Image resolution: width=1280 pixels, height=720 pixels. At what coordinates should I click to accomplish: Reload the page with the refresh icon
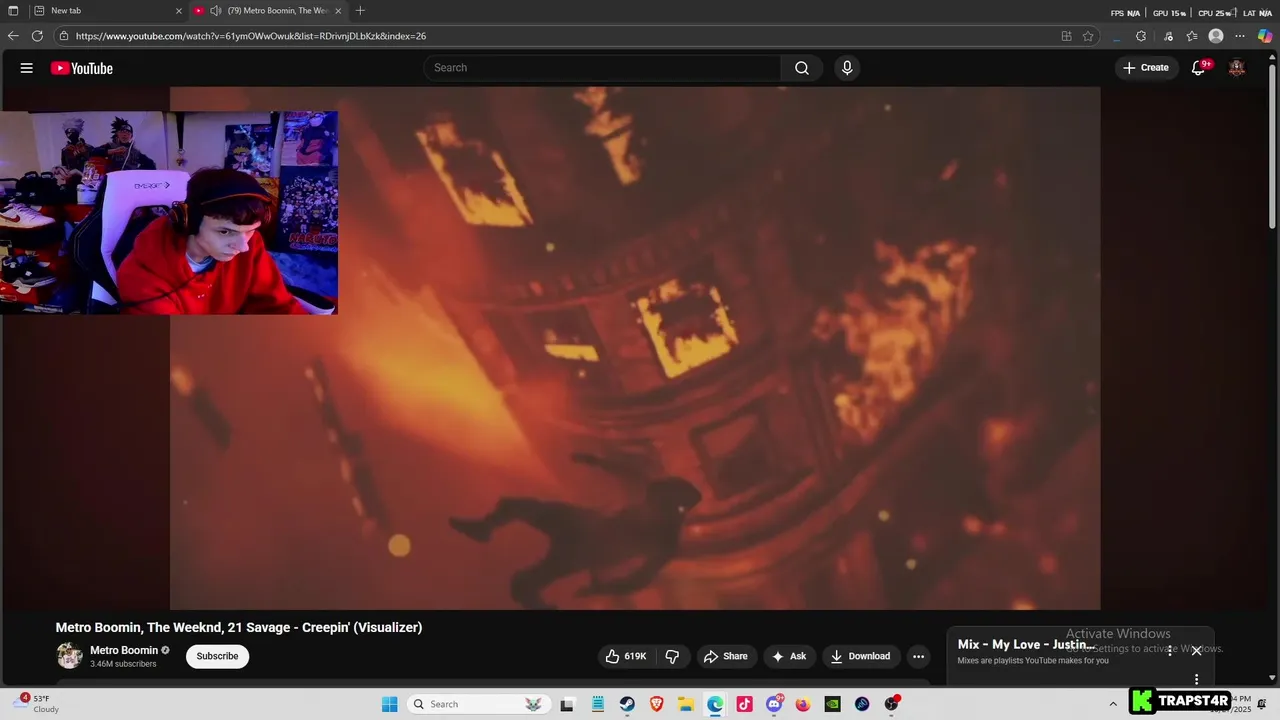[x=37, y=36]
